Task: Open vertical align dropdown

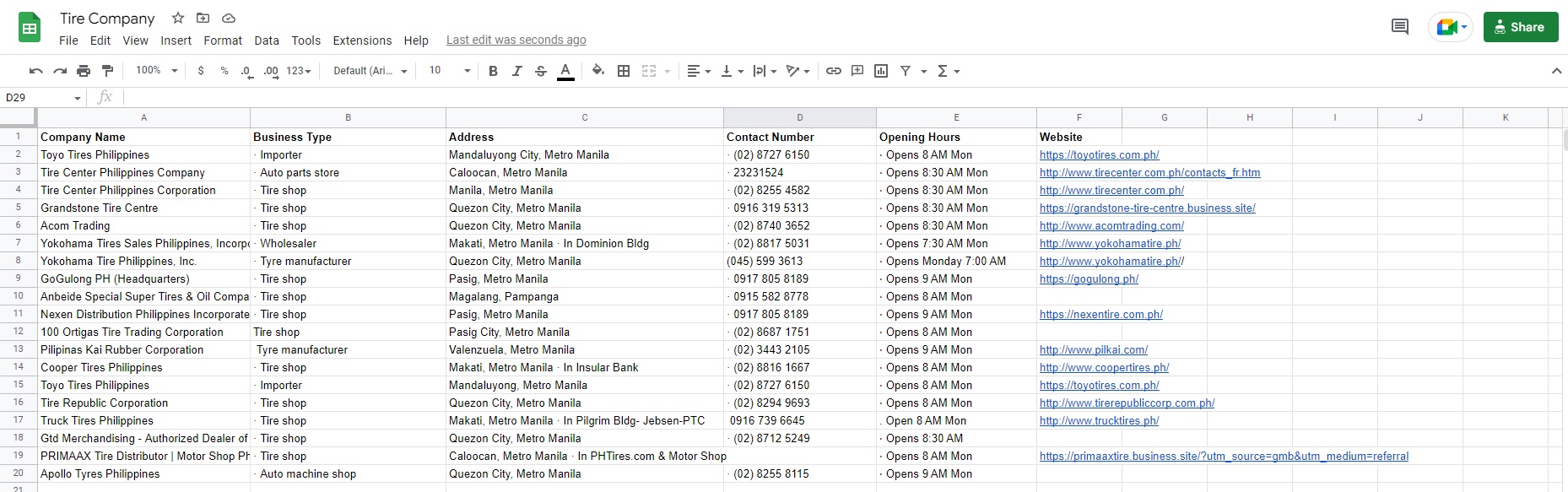Action: point(732,71)
